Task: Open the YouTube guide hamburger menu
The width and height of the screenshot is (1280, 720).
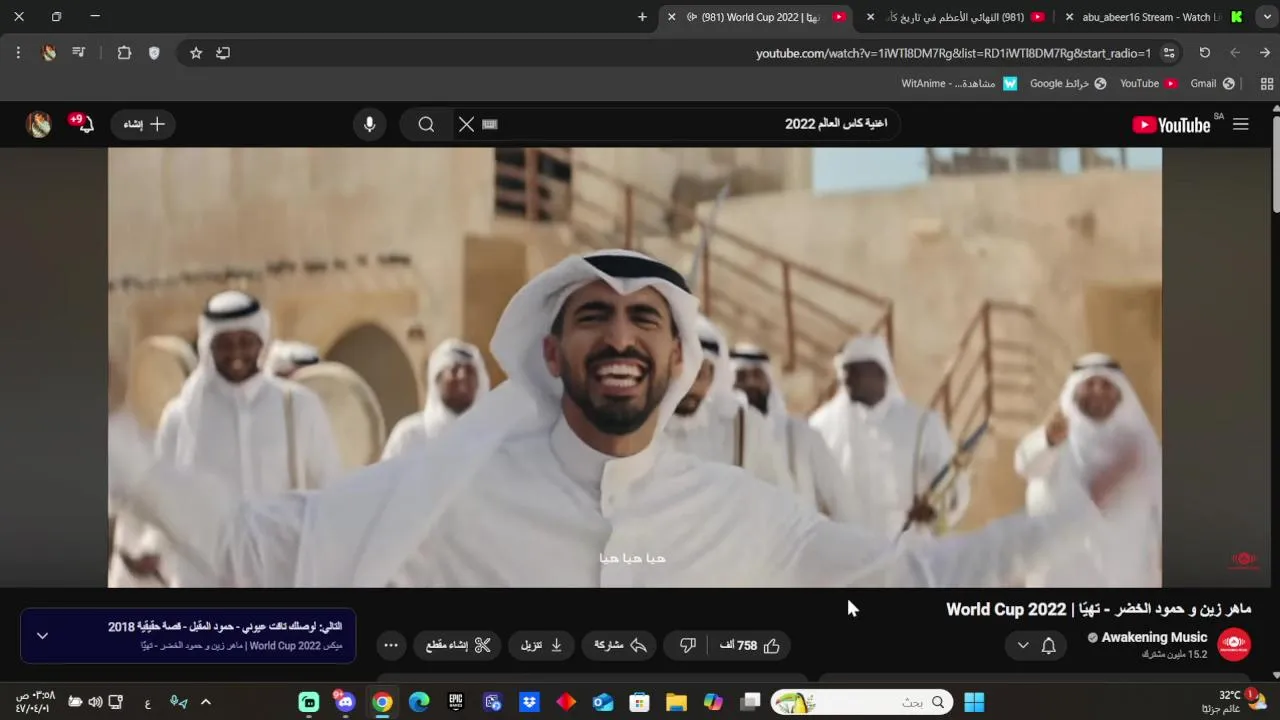Action: 1241,124
